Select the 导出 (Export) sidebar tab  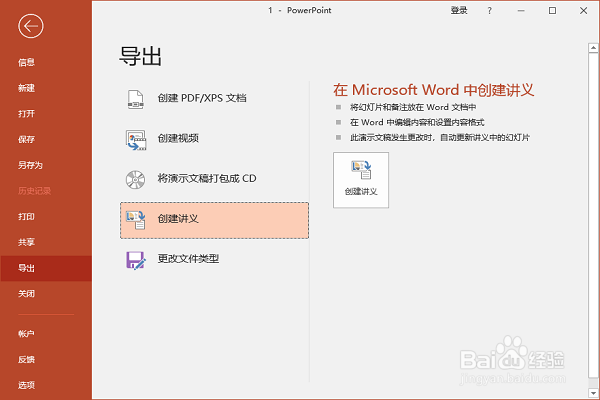click(x=46, y=268)
